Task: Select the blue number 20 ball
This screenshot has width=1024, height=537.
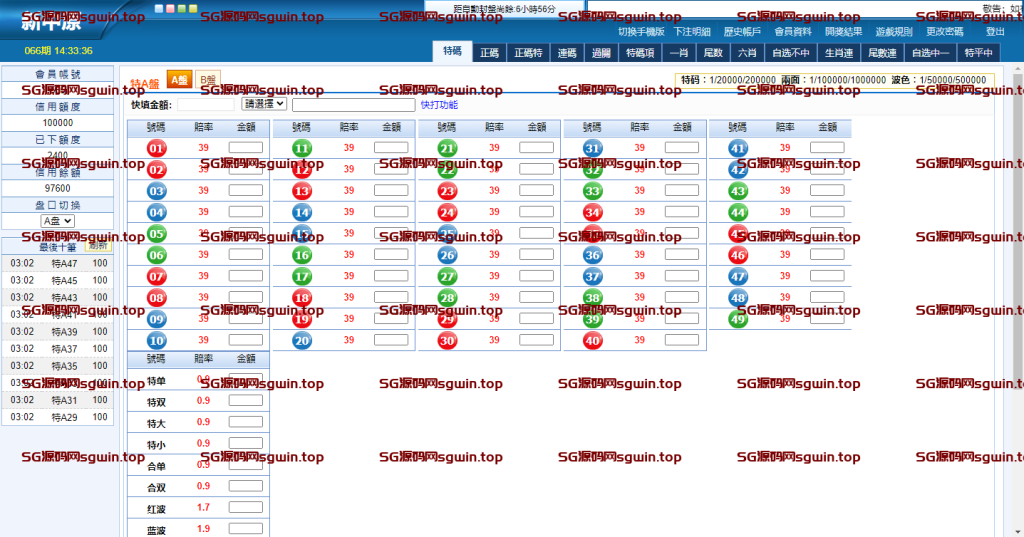Action: 302,341
